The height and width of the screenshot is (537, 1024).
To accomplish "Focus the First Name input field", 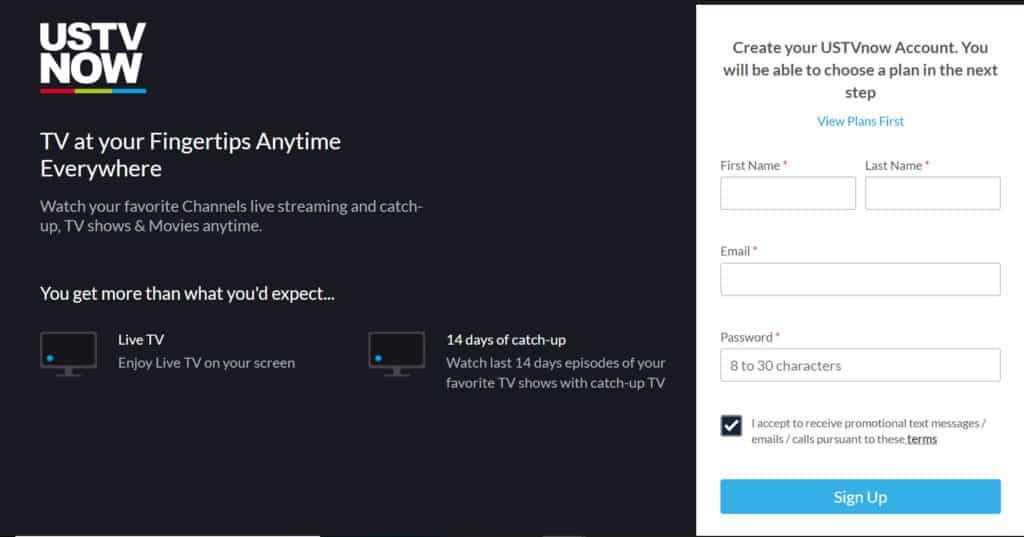I will point(788,193).
